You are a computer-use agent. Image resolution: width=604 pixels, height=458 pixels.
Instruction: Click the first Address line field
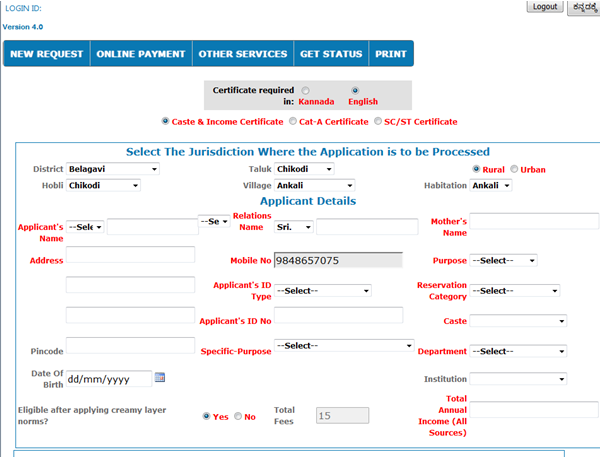tap(131, 255)
